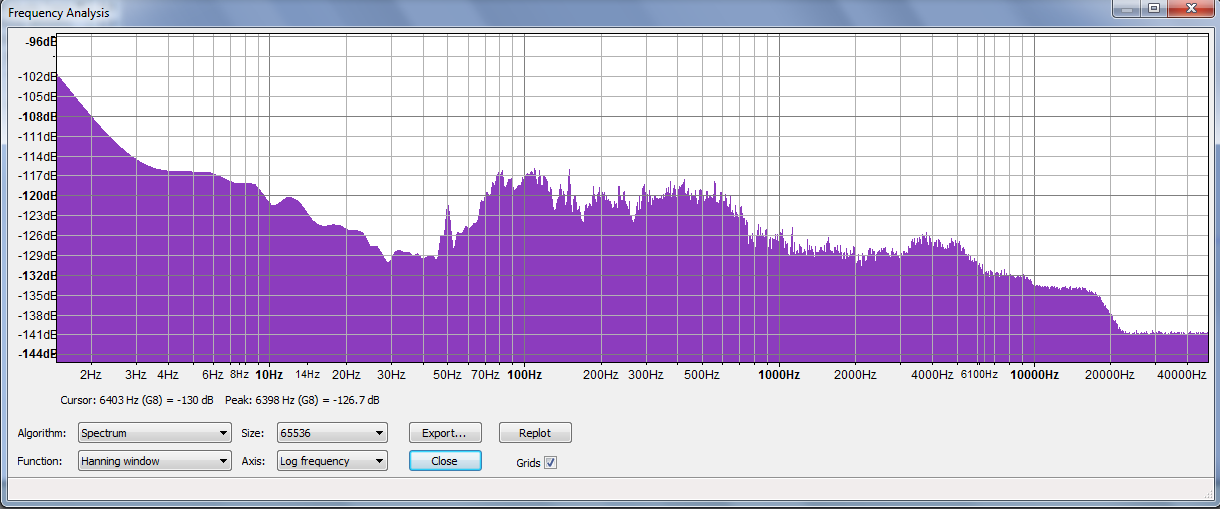Click the 2Hz frequency axis label
Screen dimensions: 1220x509
91,375
